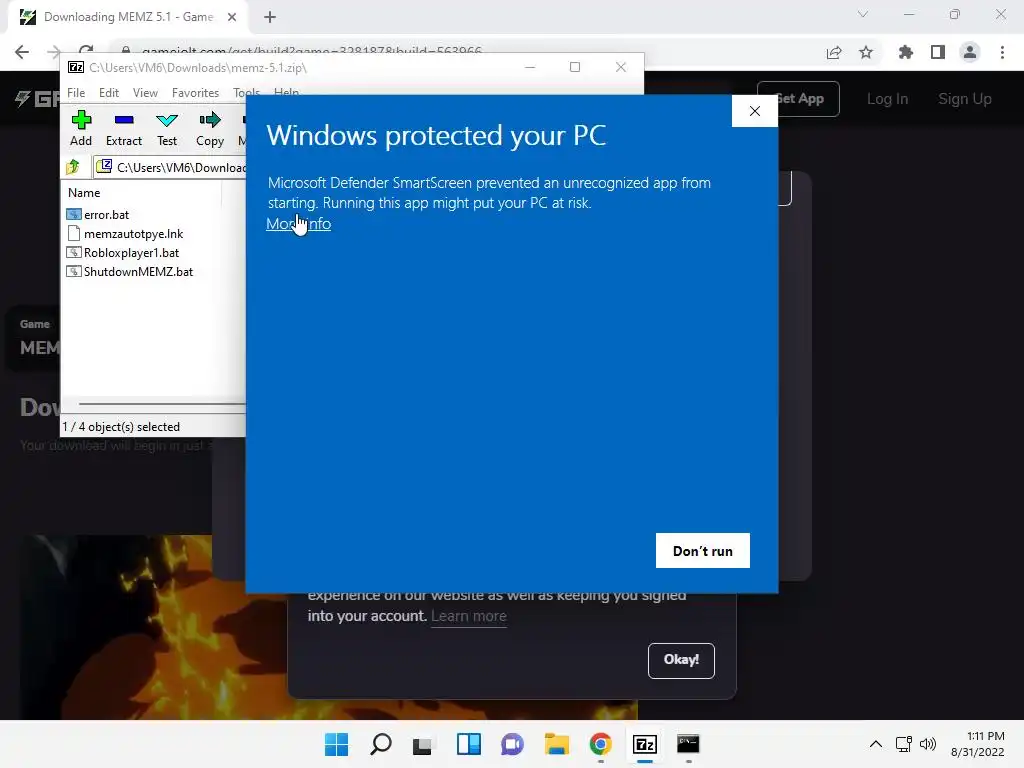Open the volume tray icon
The width and height of the screenshot is (1024, 768).
pyautogui.click(x=927, y=744)
